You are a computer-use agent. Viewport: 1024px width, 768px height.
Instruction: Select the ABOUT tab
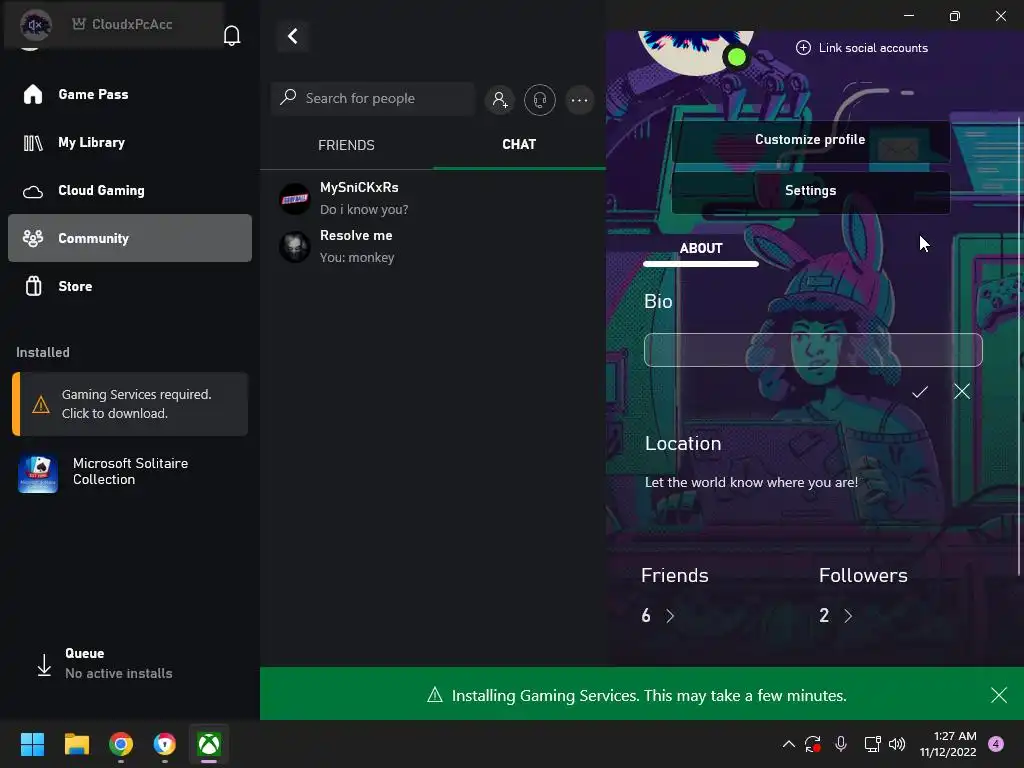pos(701,249)
